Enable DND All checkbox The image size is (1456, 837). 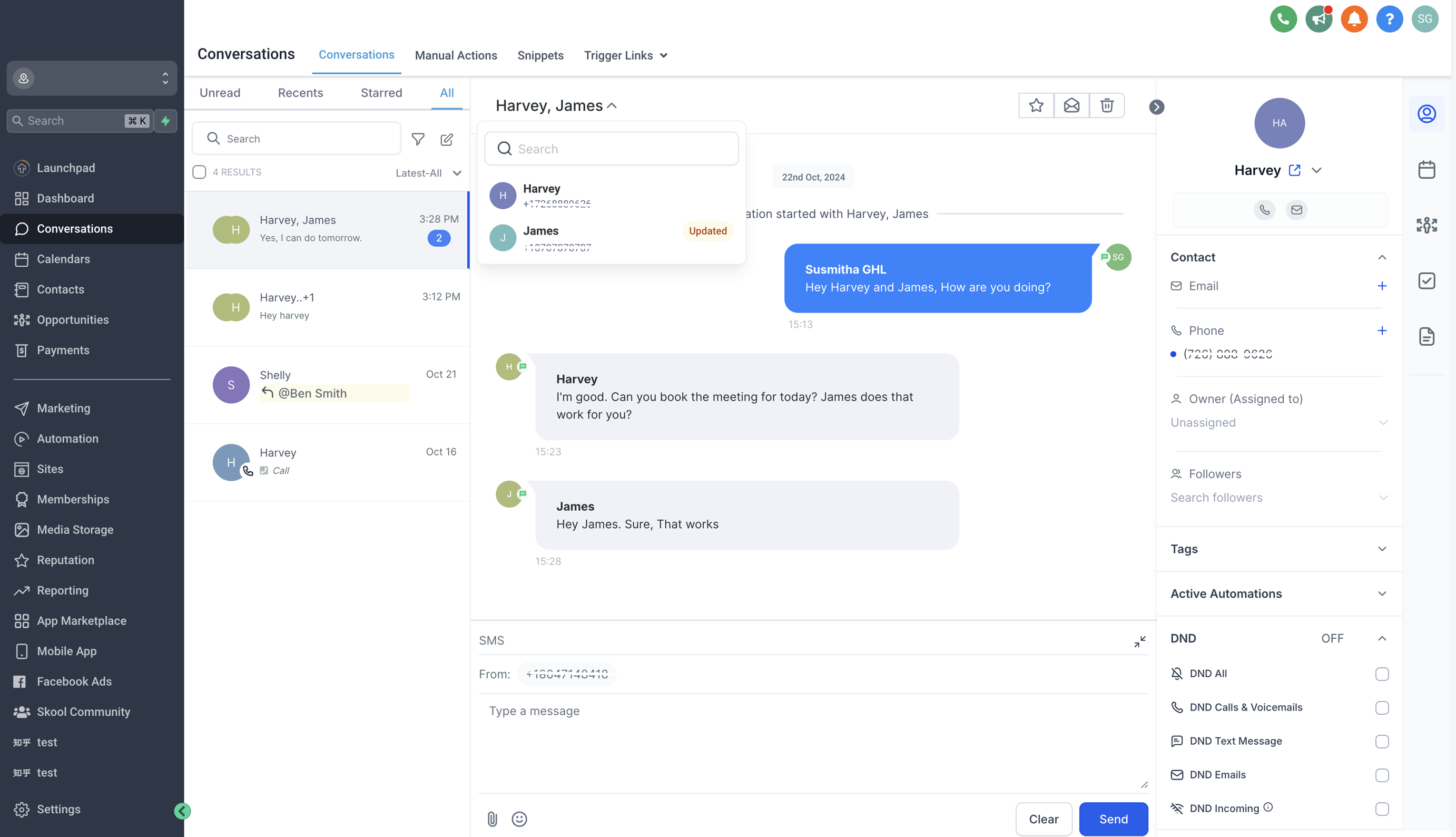click(1381, 674)
